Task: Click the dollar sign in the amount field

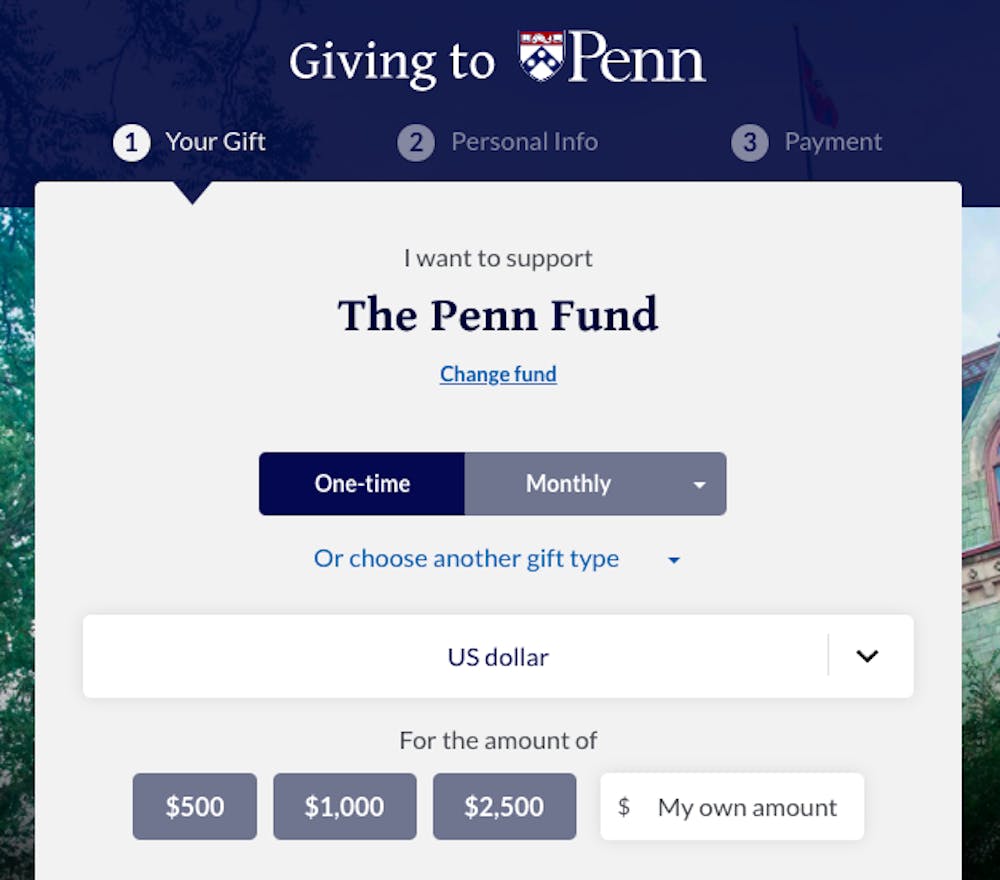Action: 624,807
